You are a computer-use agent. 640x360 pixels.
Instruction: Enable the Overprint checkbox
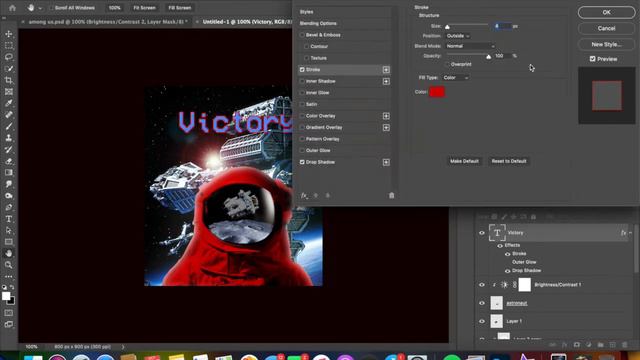tap(447, 64)
